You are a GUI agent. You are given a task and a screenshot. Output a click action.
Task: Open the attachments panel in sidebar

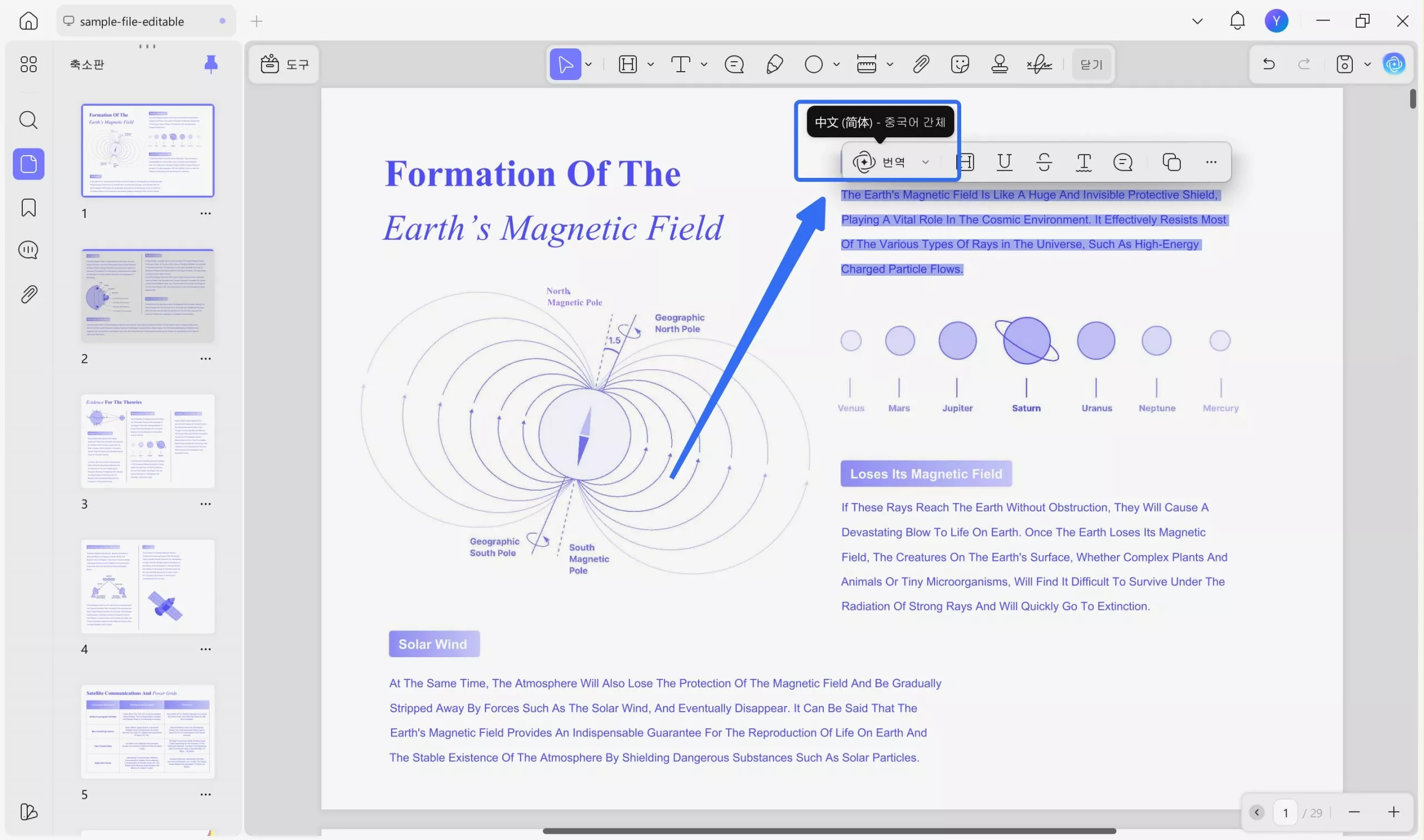point(28,294)
